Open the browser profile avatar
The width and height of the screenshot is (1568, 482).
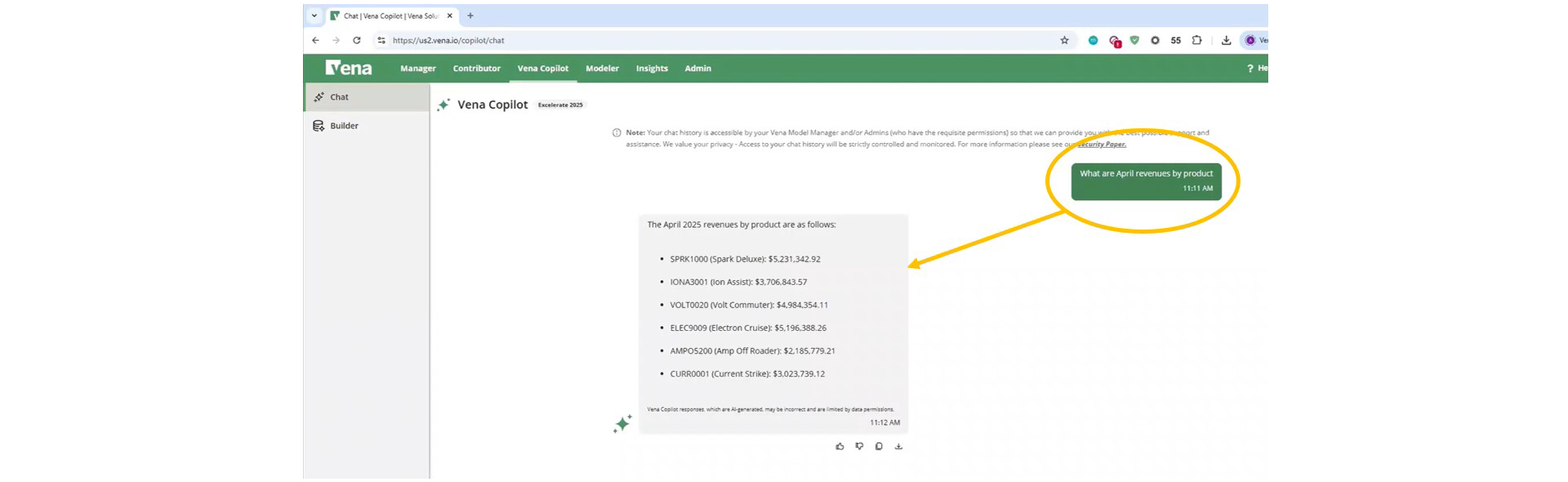click(x=1250, y=40)
